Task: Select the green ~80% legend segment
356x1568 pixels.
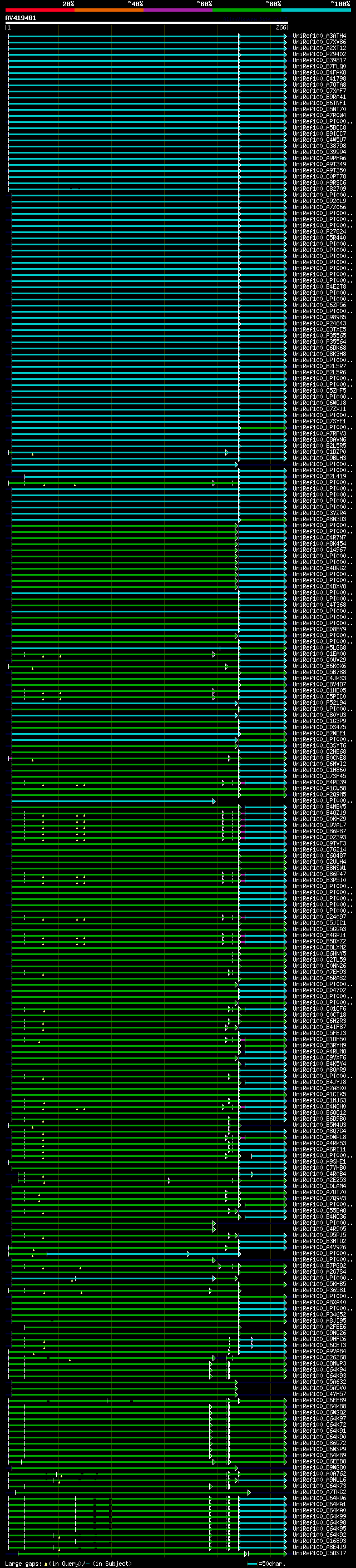Action: click(247, 10)
